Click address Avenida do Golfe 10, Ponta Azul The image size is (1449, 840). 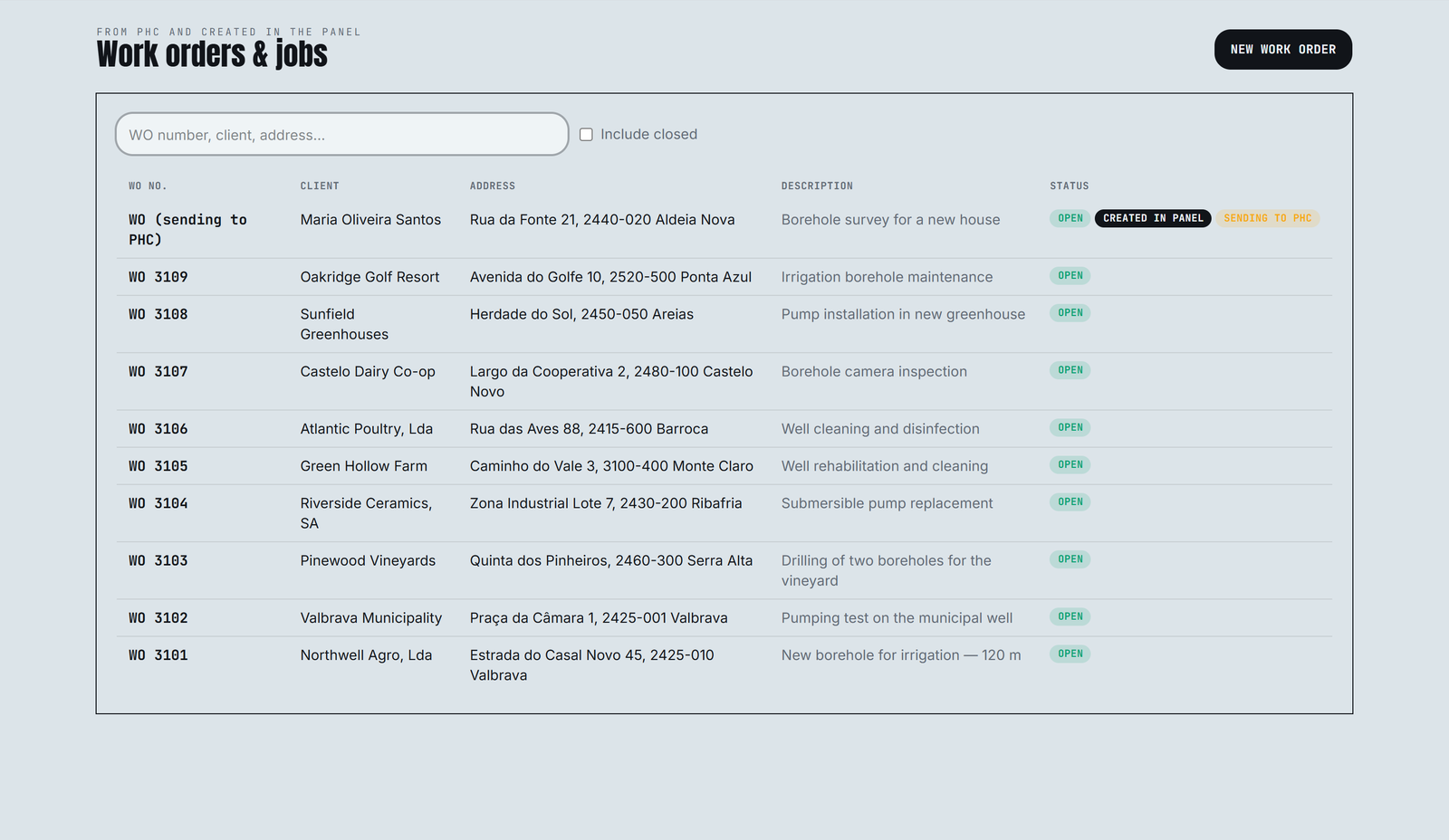(610, 277)
